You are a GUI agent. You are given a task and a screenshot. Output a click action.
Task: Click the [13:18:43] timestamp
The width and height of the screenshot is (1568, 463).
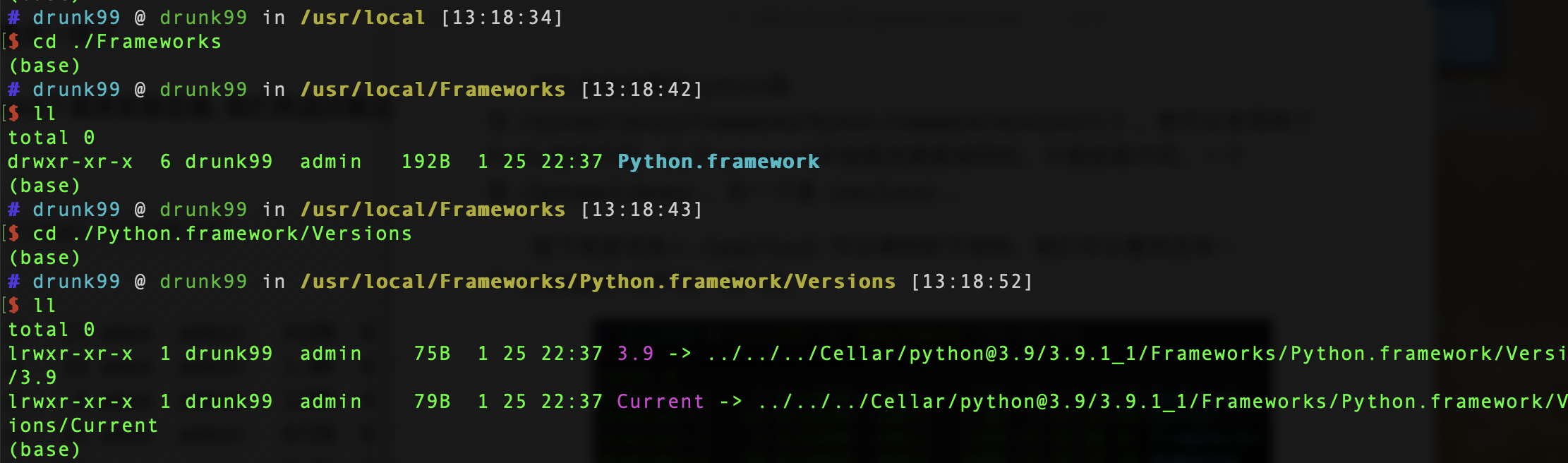(641, 210)
